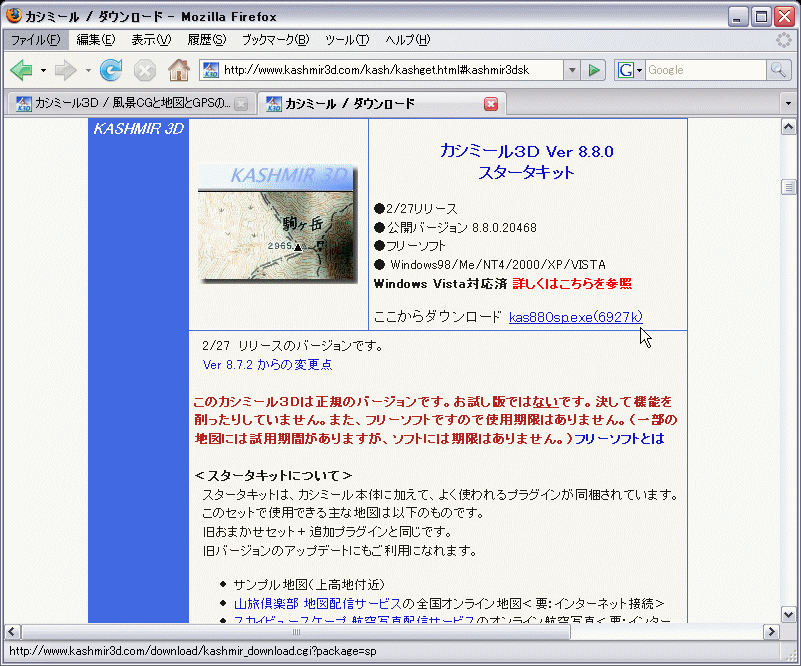Image resolution: width=801 pixels, height=666 pixels.
Task: Expand the address bar history dropdown
Action: point(572,70)
